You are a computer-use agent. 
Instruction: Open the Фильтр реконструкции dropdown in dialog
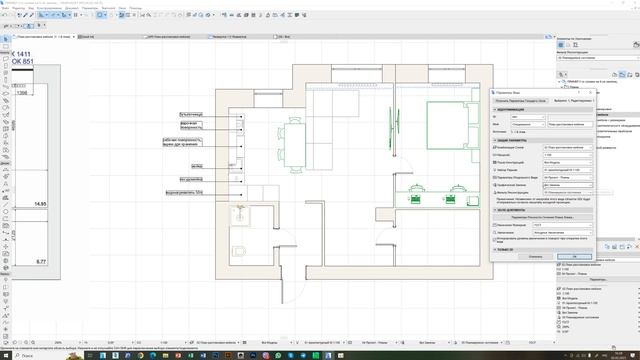click(x=567, y=192)
